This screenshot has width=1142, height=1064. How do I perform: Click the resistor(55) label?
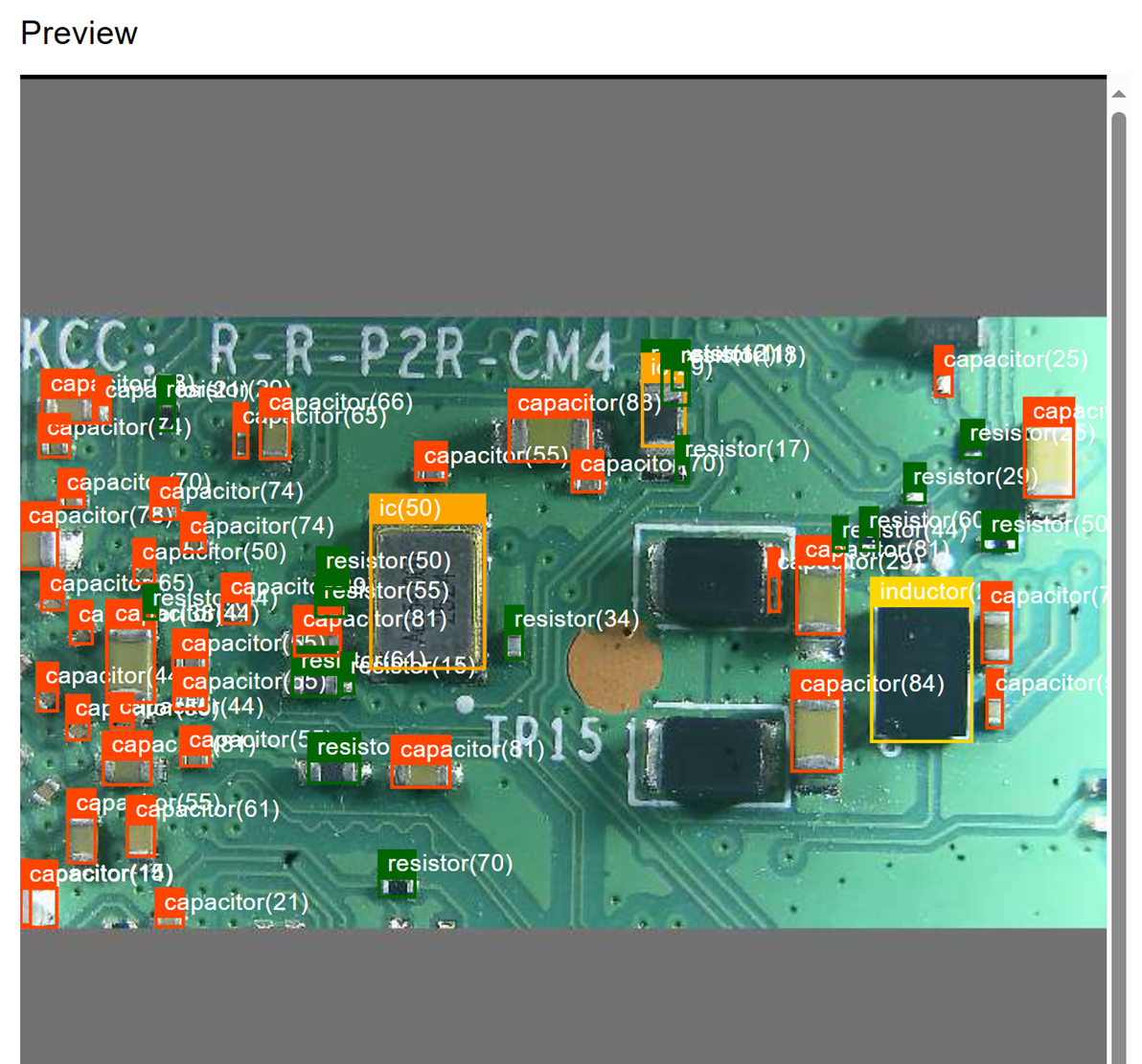coord(386,591)
